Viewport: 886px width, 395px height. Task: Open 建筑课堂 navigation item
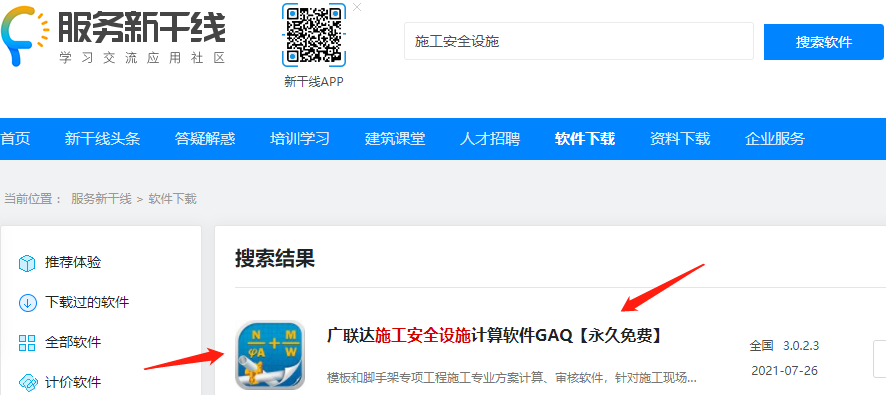[x=395, y=138]
